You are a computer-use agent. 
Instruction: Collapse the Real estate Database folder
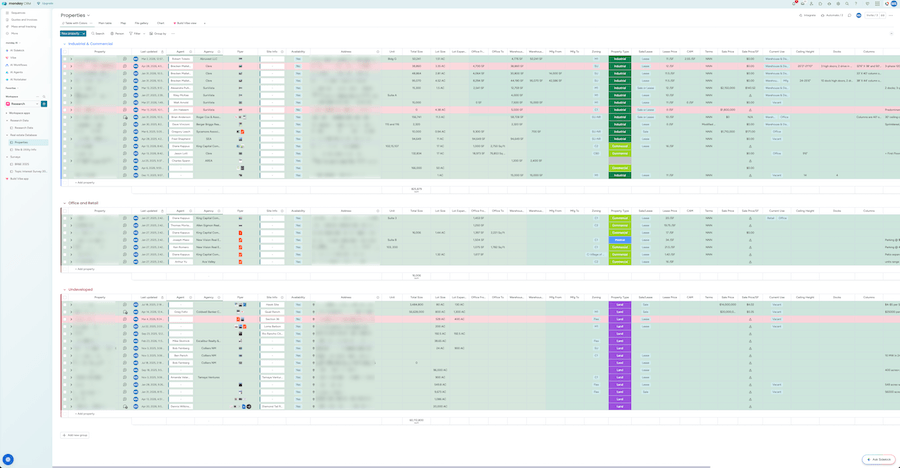6,135
